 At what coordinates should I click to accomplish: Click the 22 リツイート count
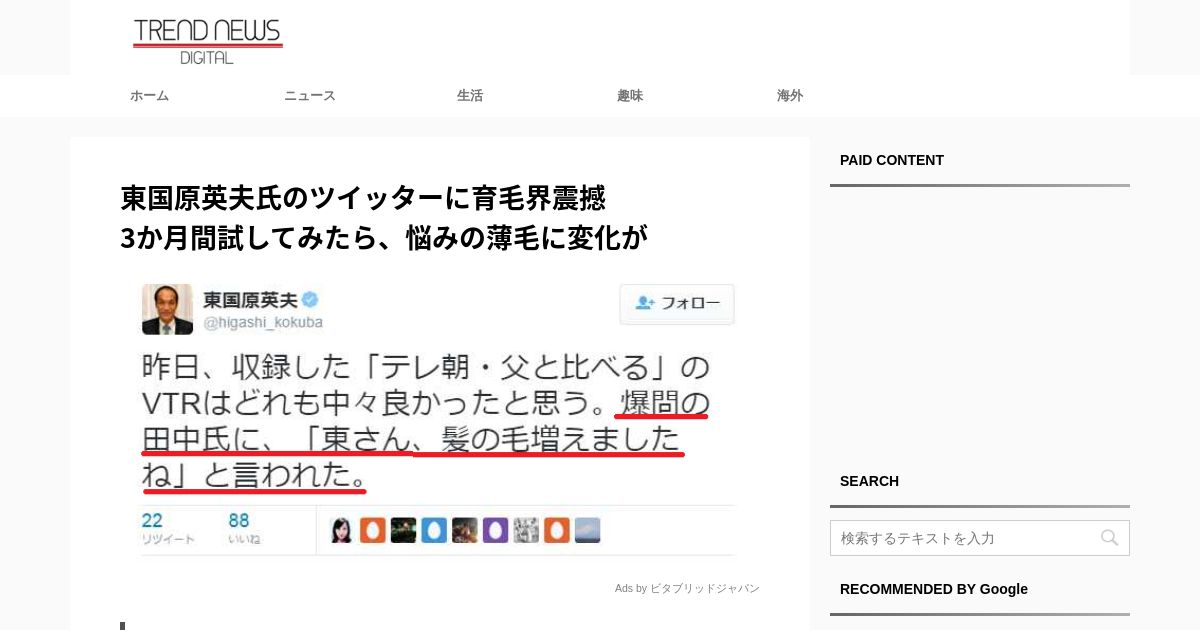pos(168,529)
